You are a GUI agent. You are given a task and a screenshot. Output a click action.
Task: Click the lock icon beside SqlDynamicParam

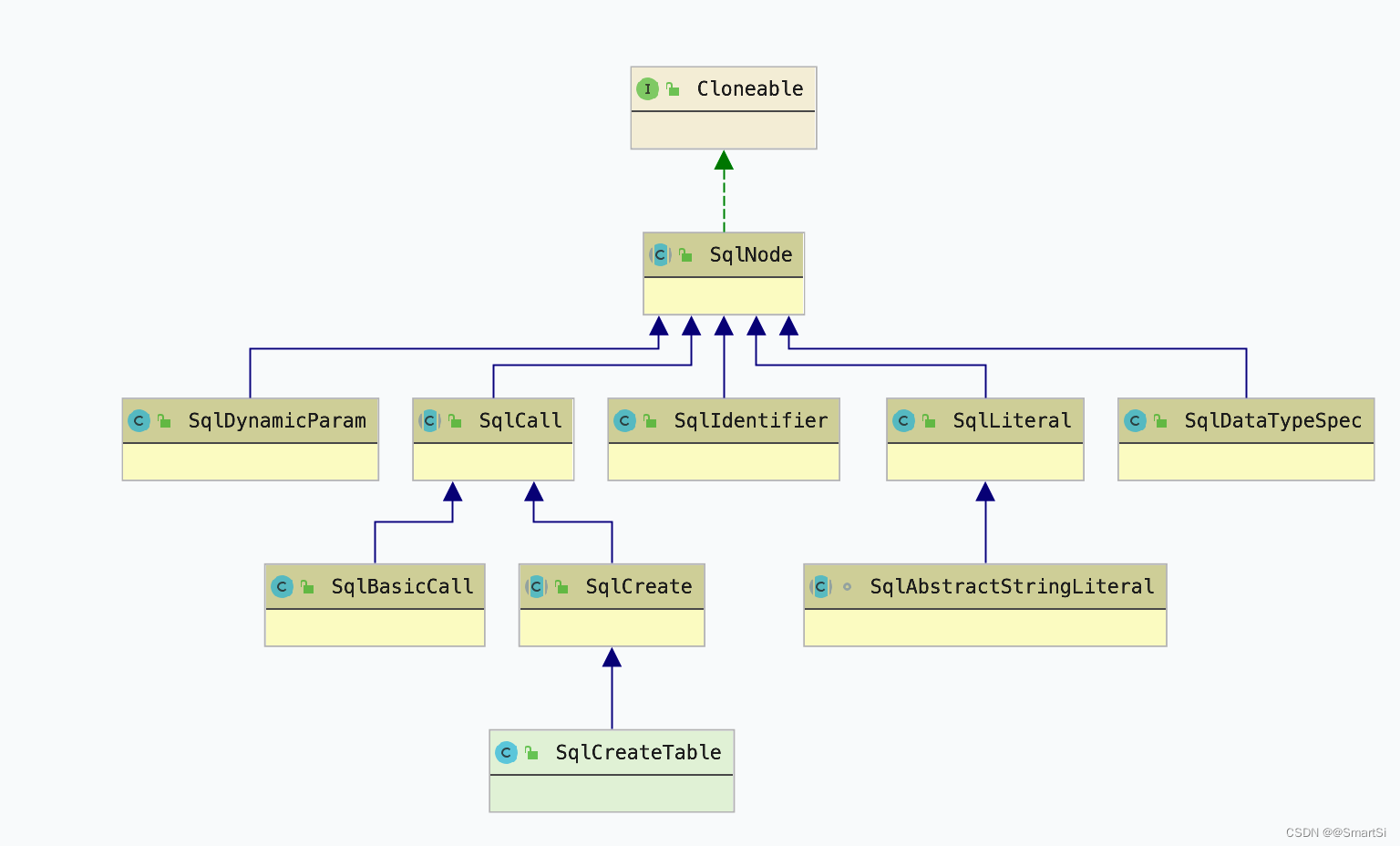click(x=164, y=421)
